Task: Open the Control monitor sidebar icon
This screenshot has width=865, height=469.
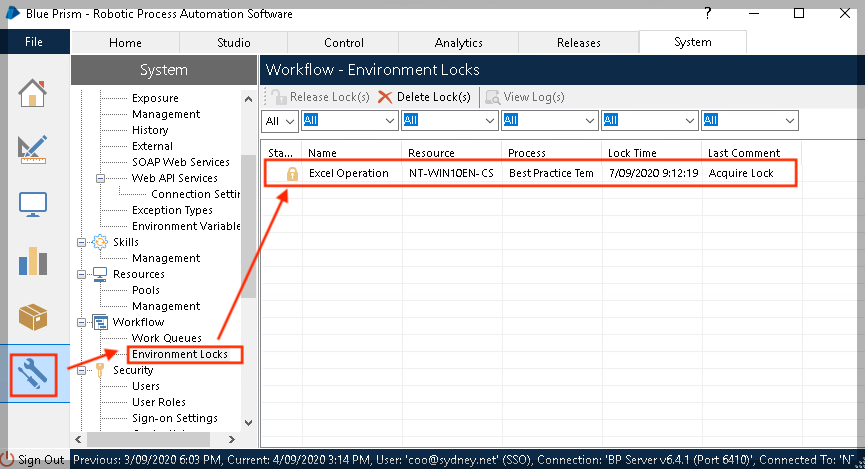Action: pos(33,205)
